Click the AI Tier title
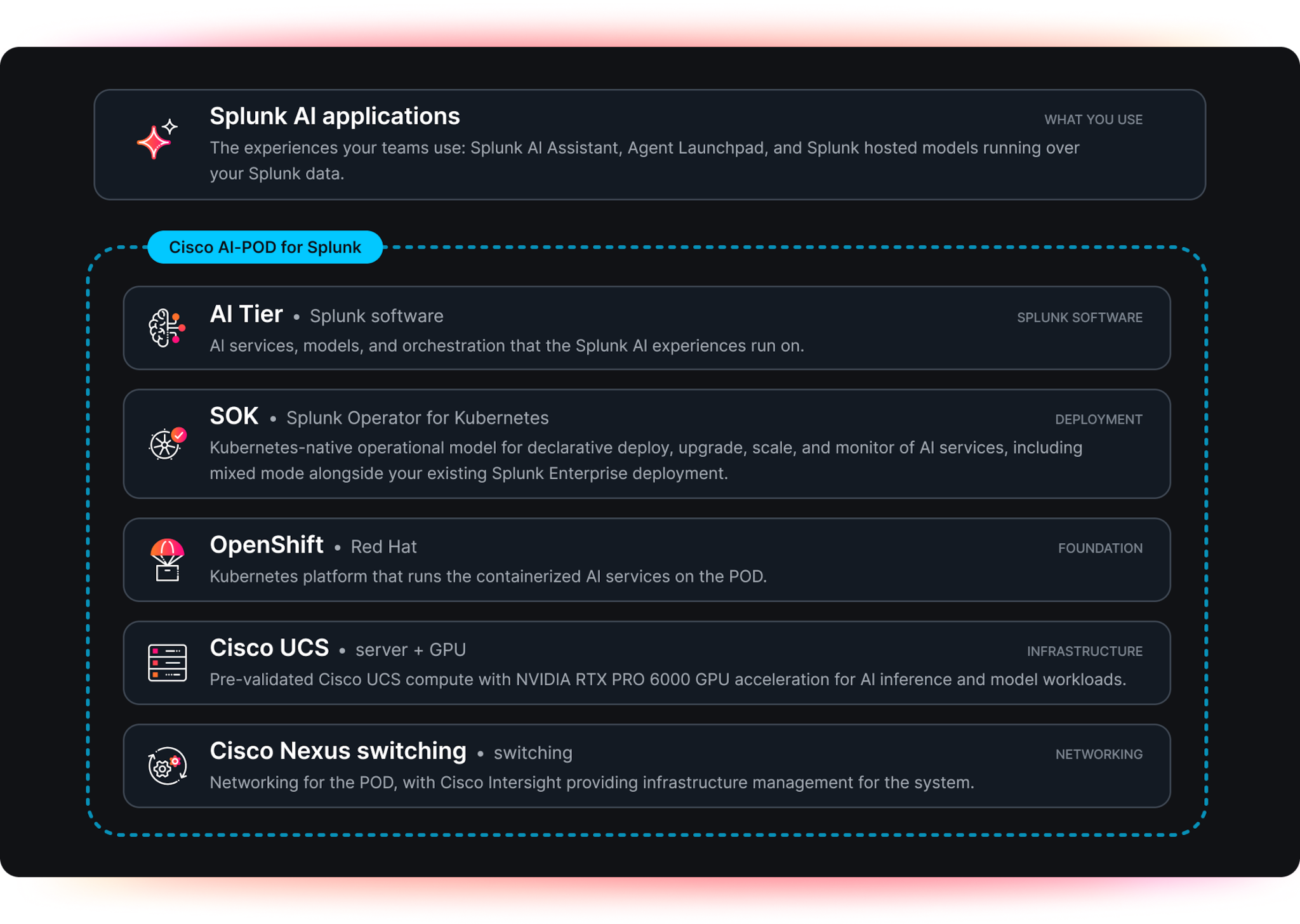Viewport: 1300px width, 924px height. pyautogui.click(x=246, y=314)
